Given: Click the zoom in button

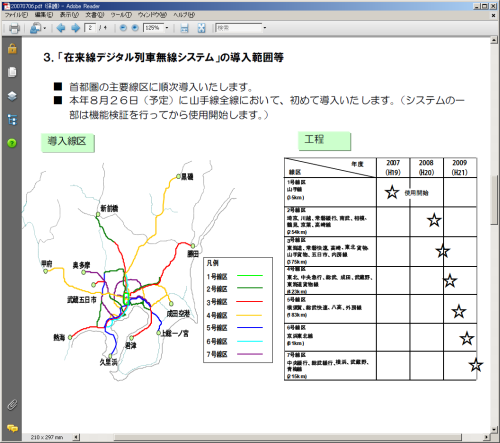Looking at the screenshot, I should tap(135, 28).
